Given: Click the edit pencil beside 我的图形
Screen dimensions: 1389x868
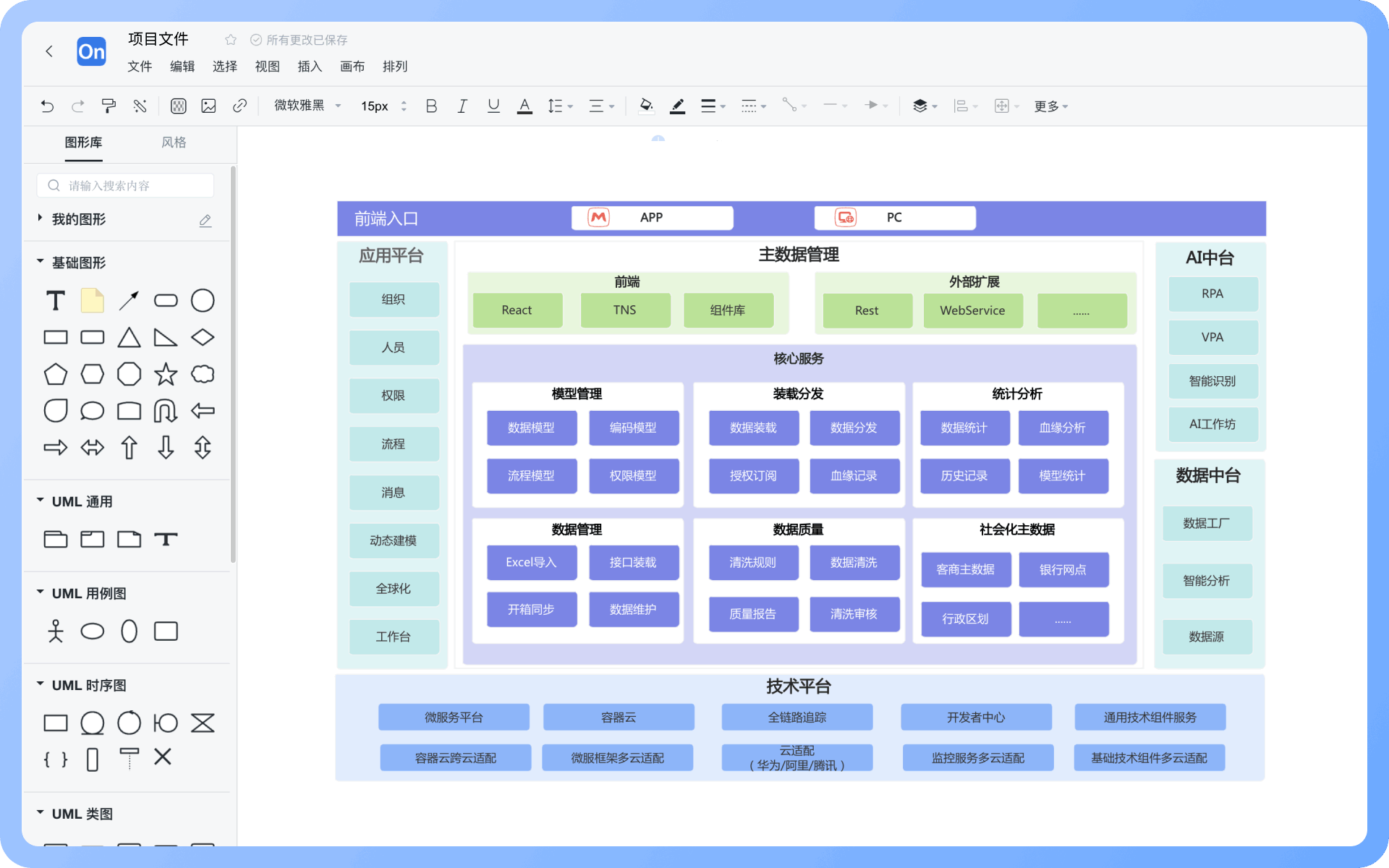Looking at the screenshot, I should pos(205,220).
